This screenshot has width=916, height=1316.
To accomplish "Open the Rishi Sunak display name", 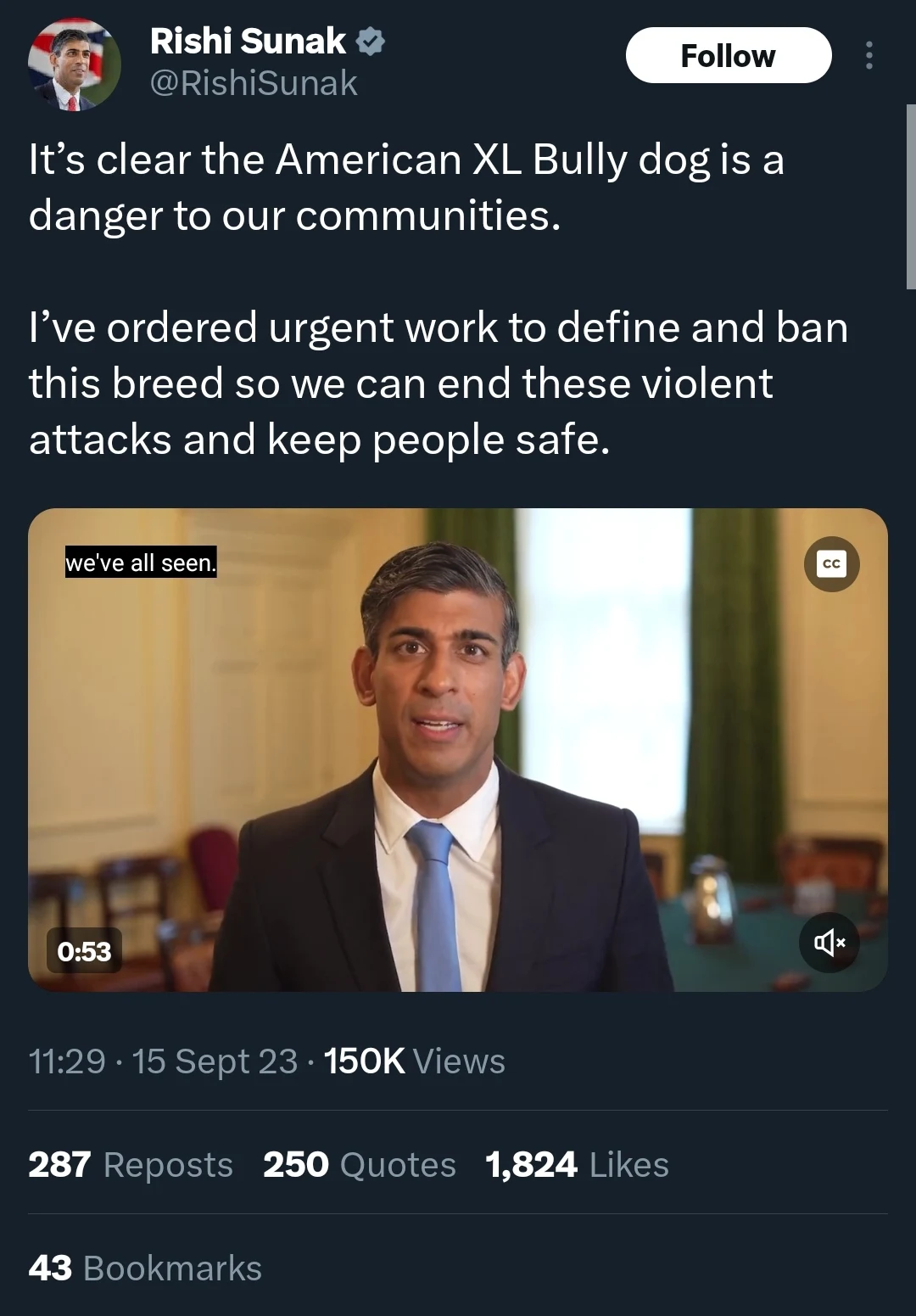I will [x=248, y=41].
